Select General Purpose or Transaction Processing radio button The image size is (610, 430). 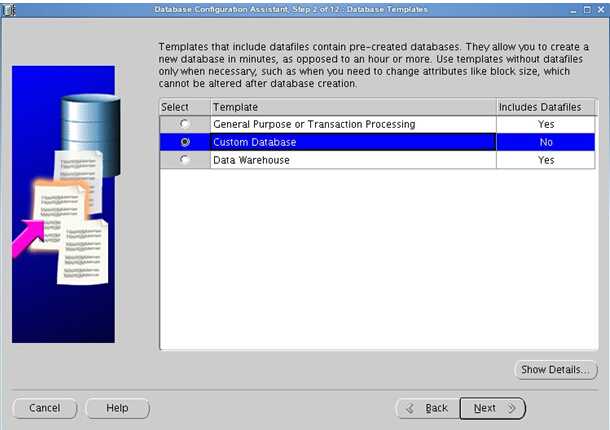tap(185, 124)
